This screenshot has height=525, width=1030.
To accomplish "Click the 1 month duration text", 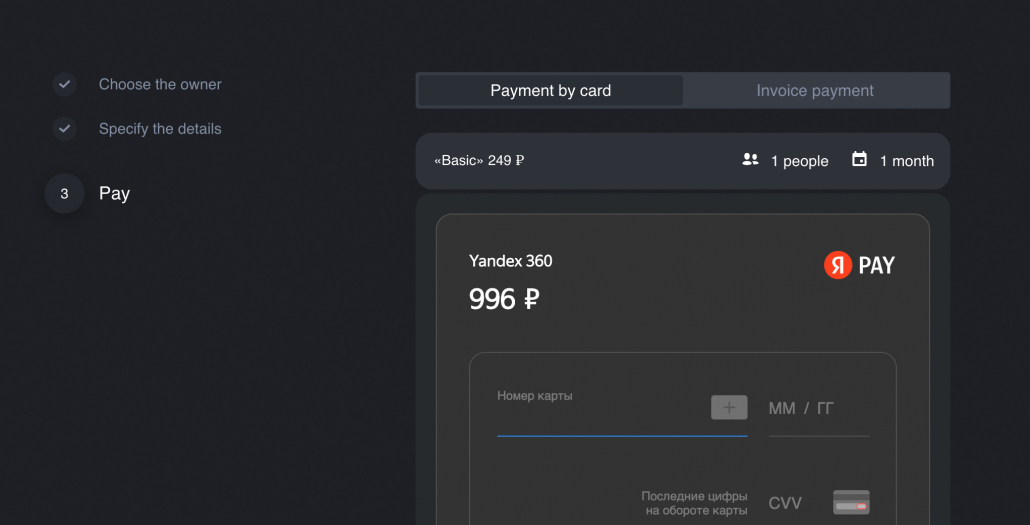I will tap(906, 161).
